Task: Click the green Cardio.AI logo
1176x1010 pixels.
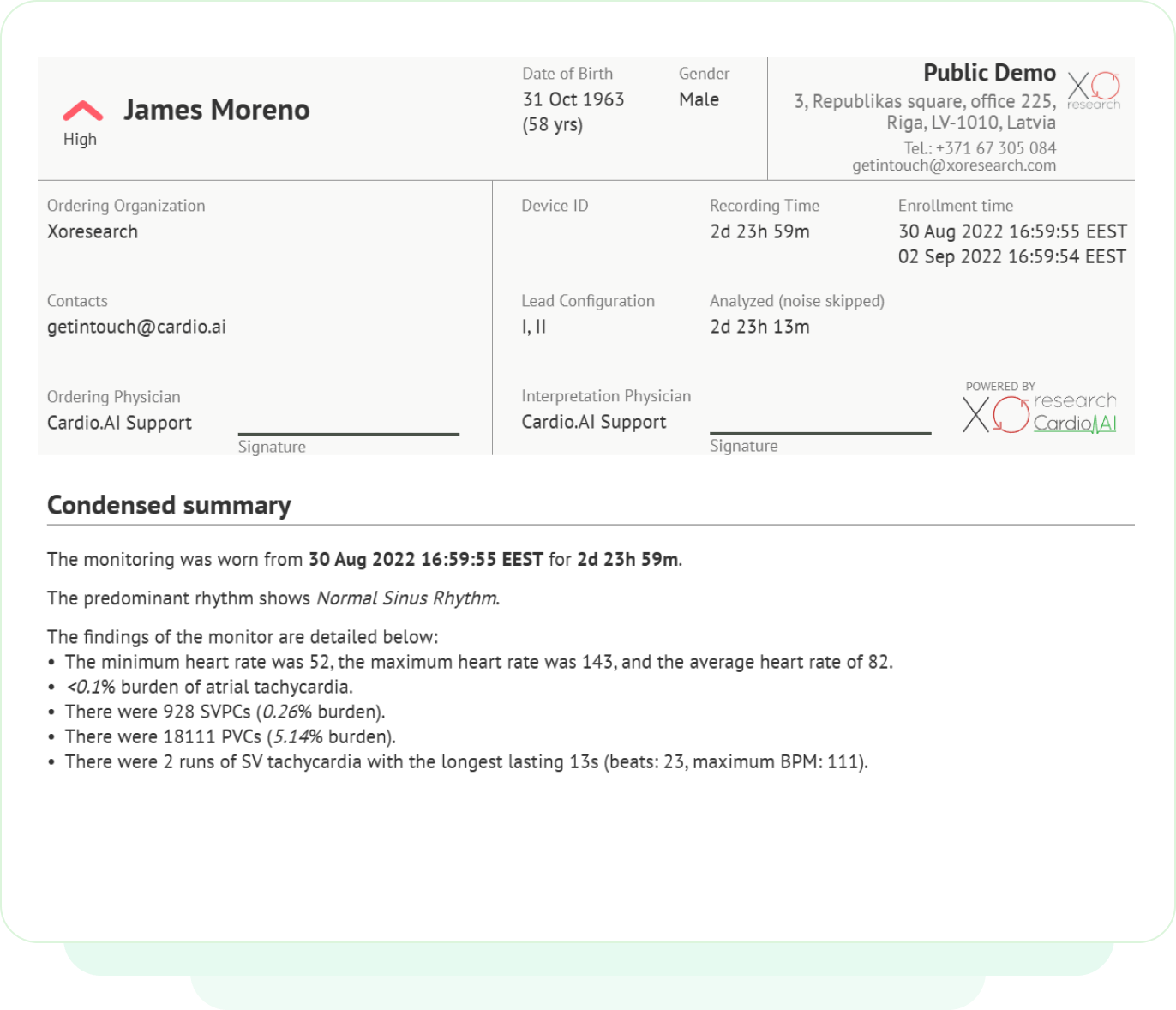Action: coord(1075,423)
